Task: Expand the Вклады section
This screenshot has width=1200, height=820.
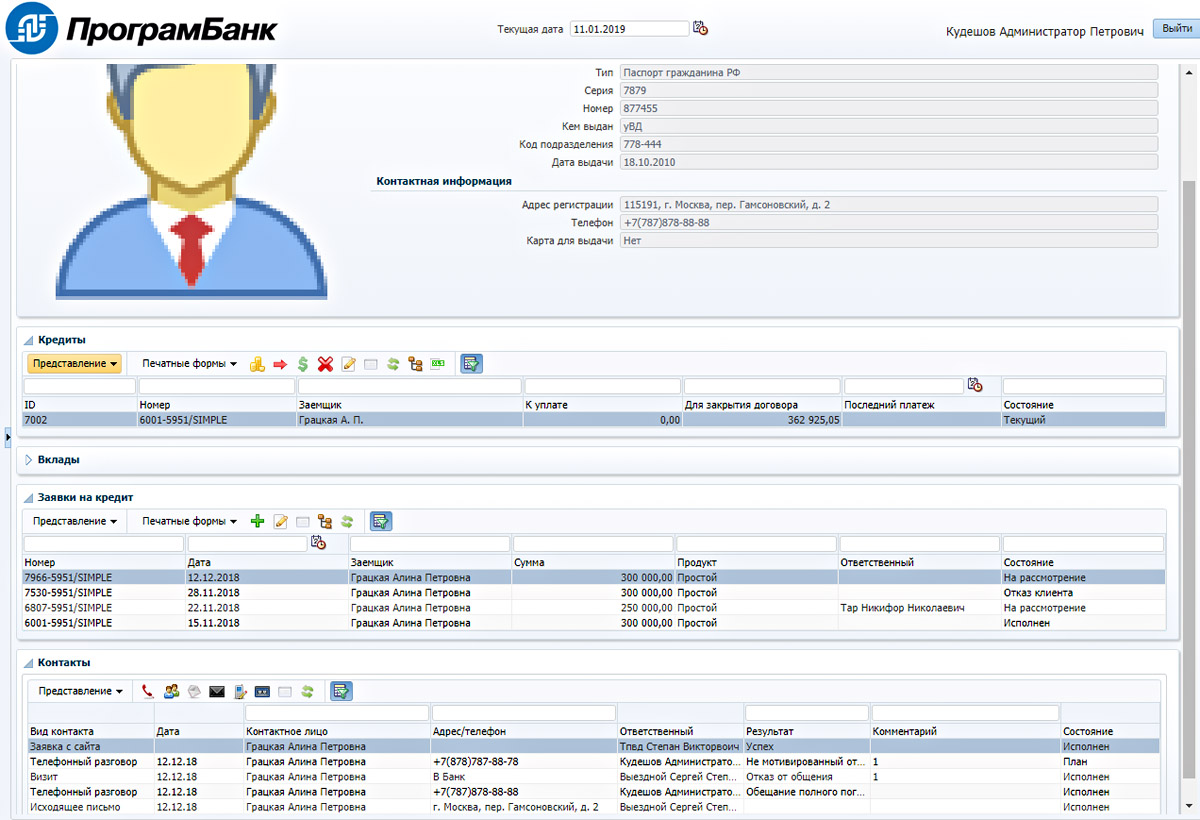Action: click(28, 460)
